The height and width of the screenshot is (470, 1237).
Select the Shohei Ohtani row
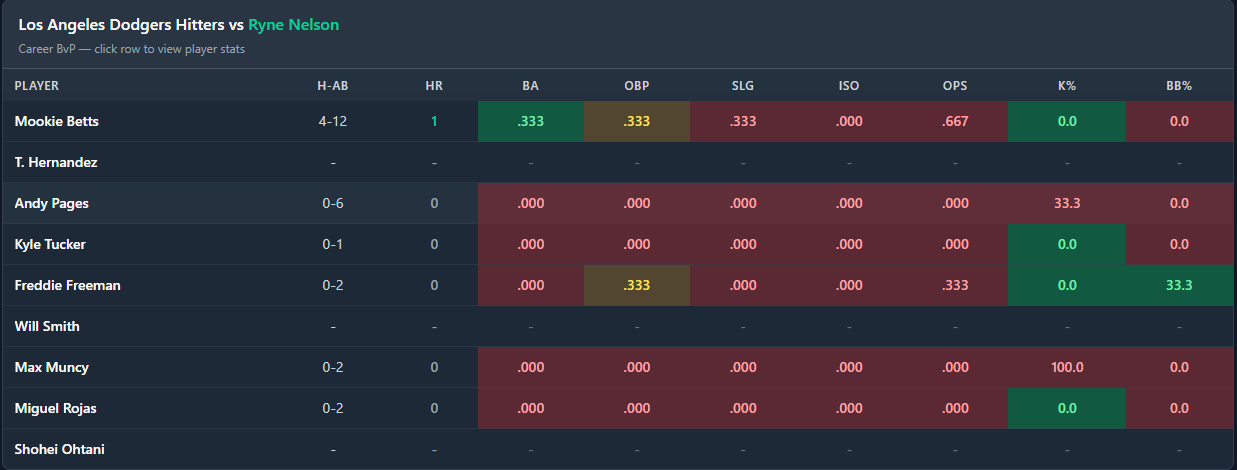coord(59,449)
